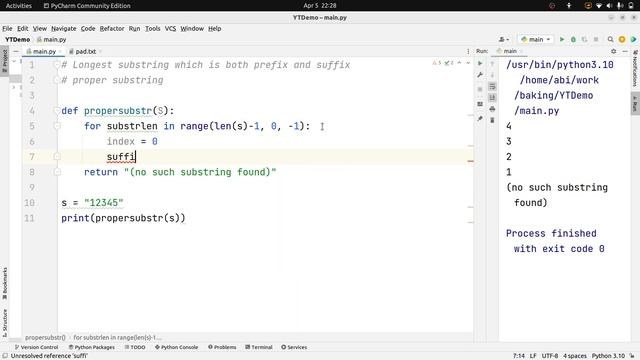
Task: Click line number 9 in the gutter
Action: pyautogui.click(x=31, y=187)
